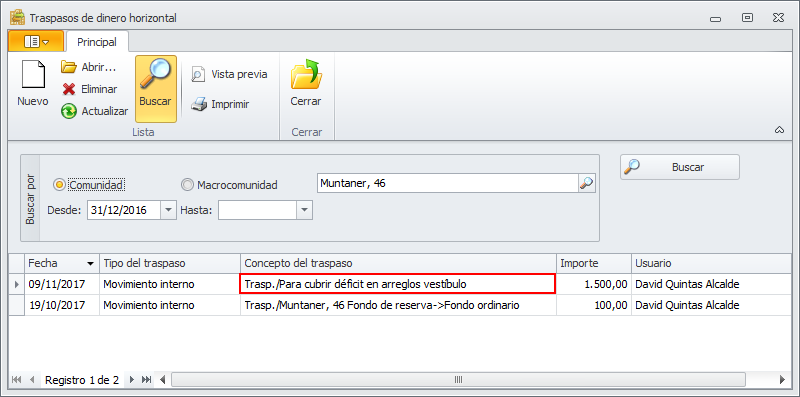This screenshot has height=397, width=800.
Task: Open selected record with Abrir
Action: pyautogui.click(x=89, y=67)
